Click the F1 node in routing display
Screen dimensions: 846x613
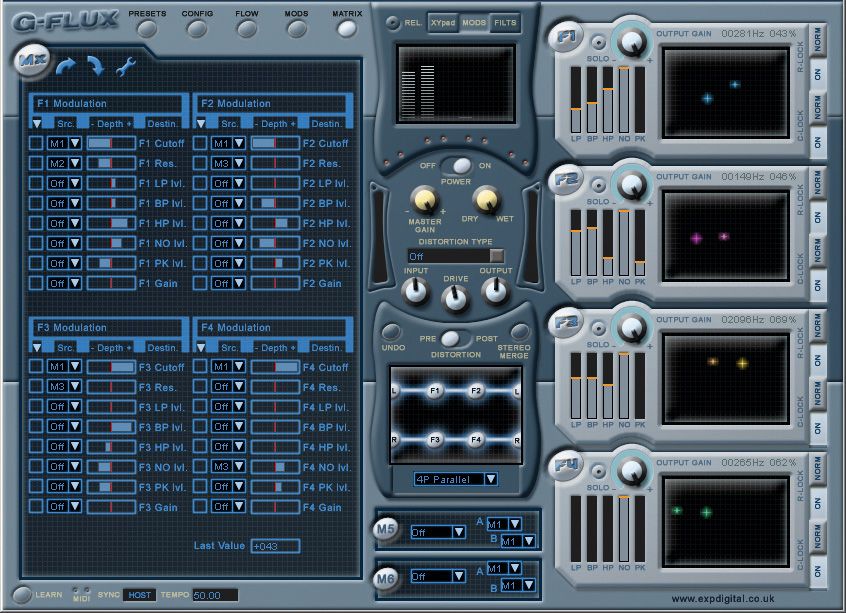434,391
